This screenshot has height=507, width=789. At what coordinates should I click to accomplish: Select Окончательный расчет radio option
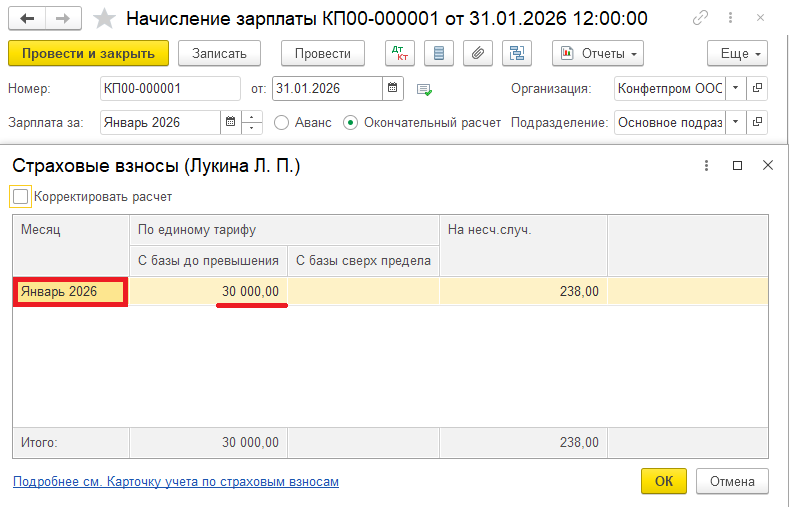(x=350, y=123)
